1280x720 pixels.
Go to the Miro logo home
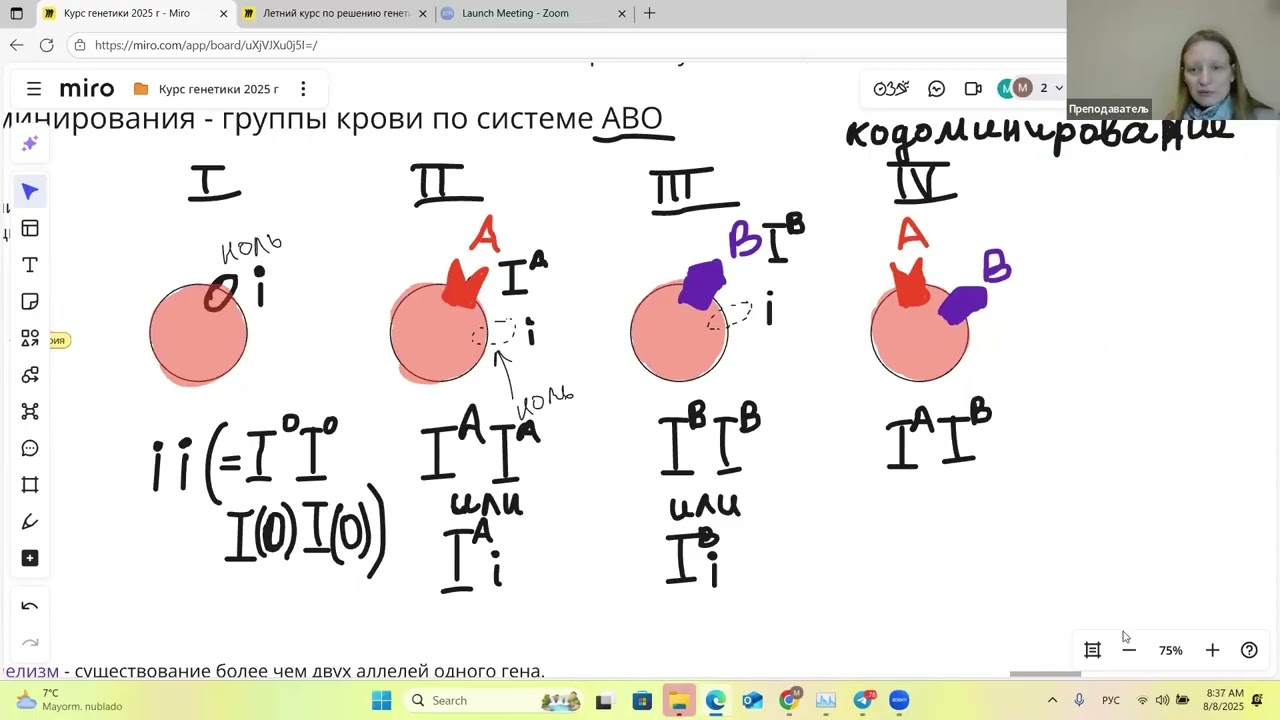pyautogui.click(x=87, y=89)
